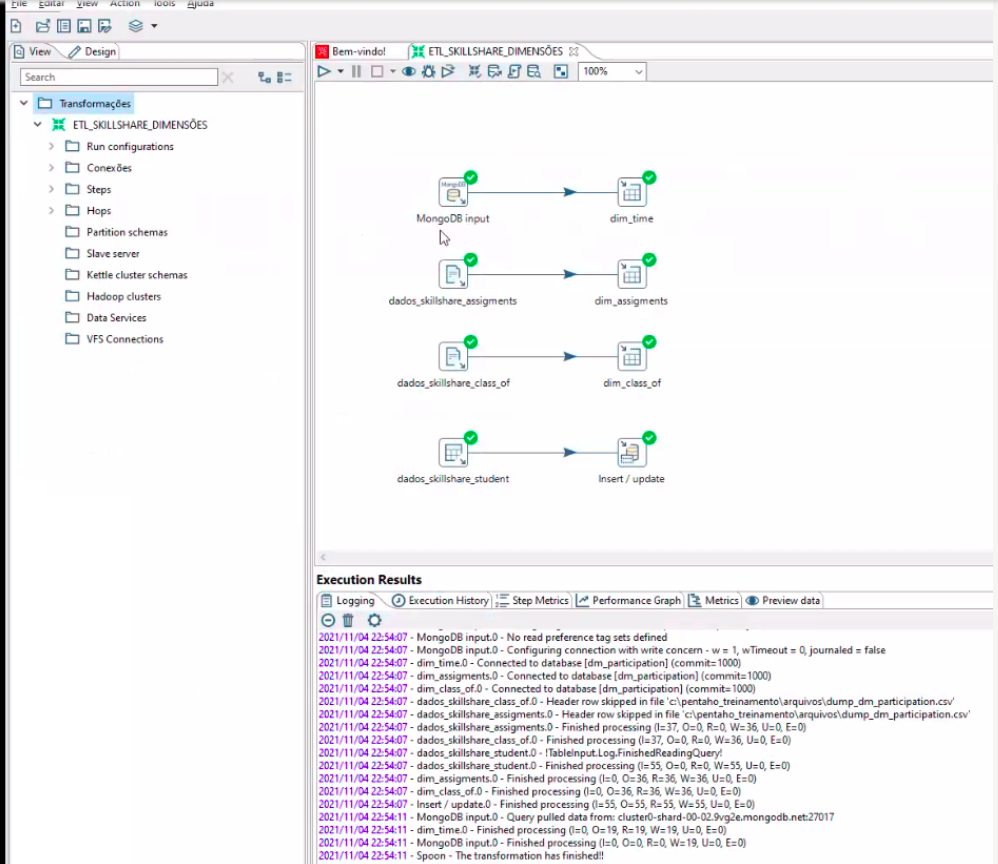Open log settings with the gear icon
Screen dimensions: 998x864
[375, 620]
